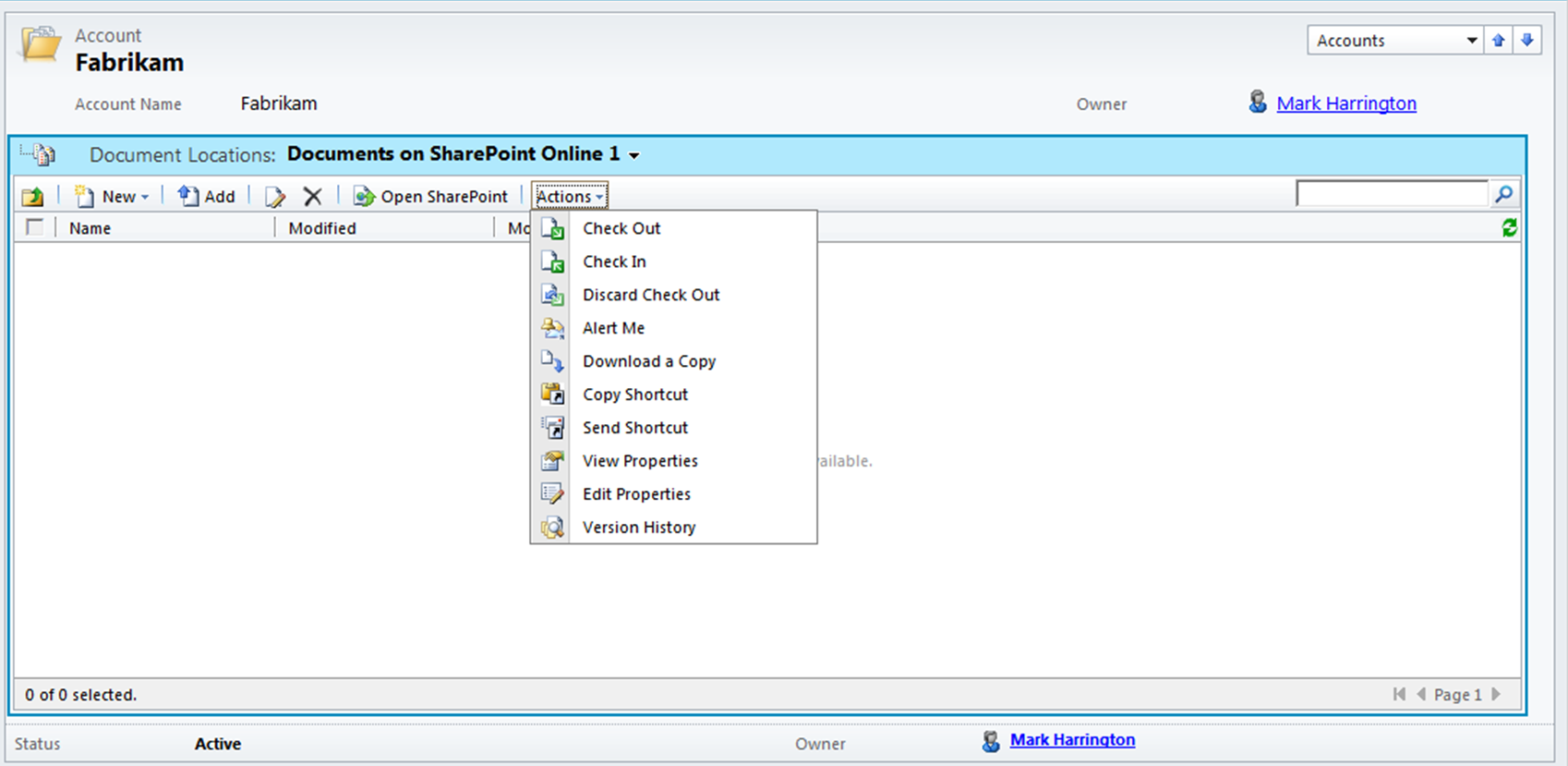Go to the next record using down arrow
1568x766 pixels.
(1526, 41)
